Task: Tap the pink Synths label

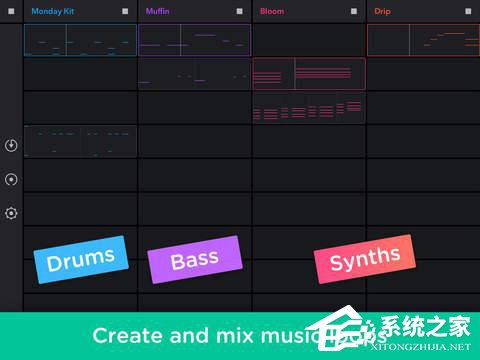Action: [365, 259]
